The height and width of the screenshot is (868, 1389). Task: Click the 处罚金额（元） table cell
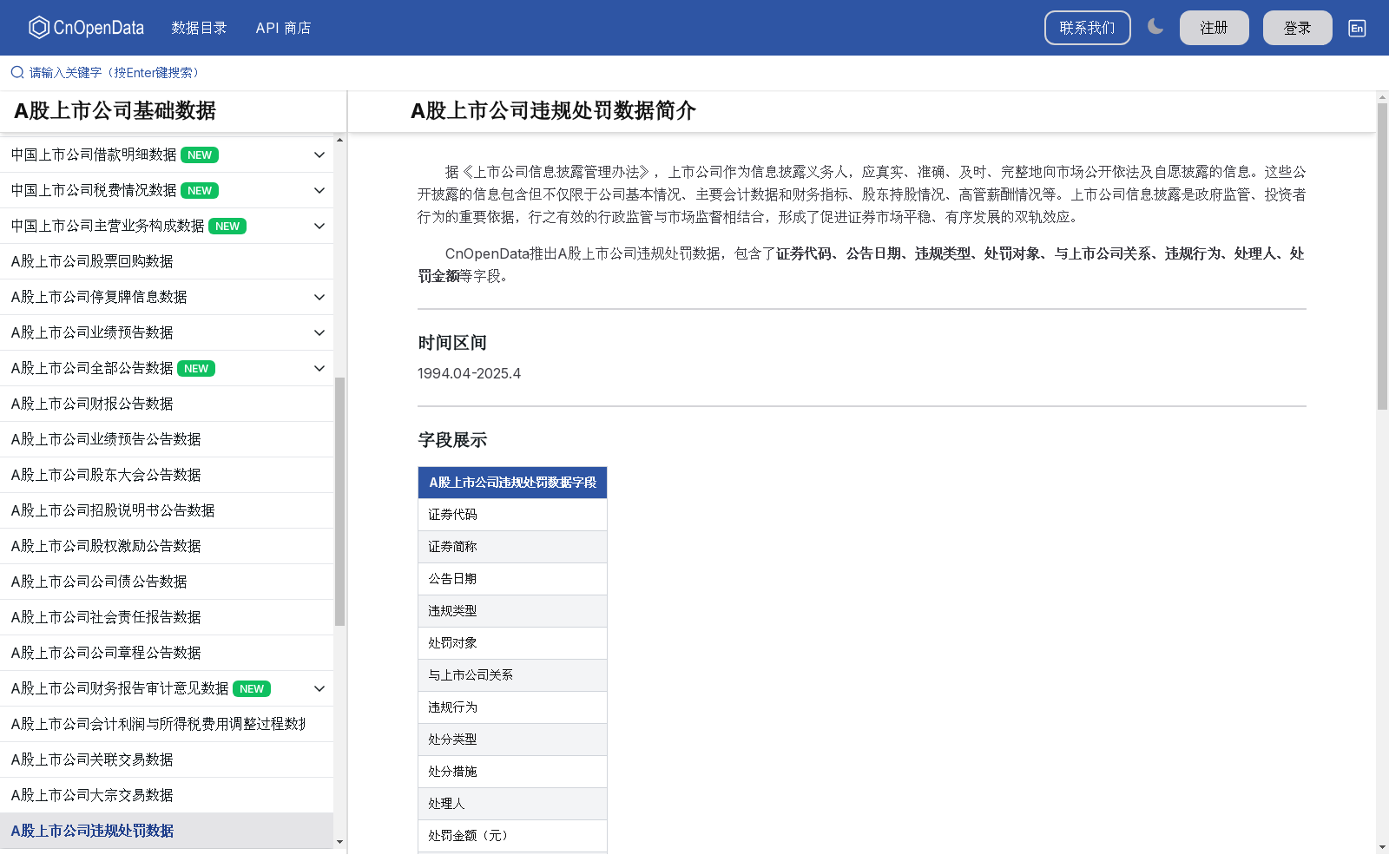(x=512, y=836)
